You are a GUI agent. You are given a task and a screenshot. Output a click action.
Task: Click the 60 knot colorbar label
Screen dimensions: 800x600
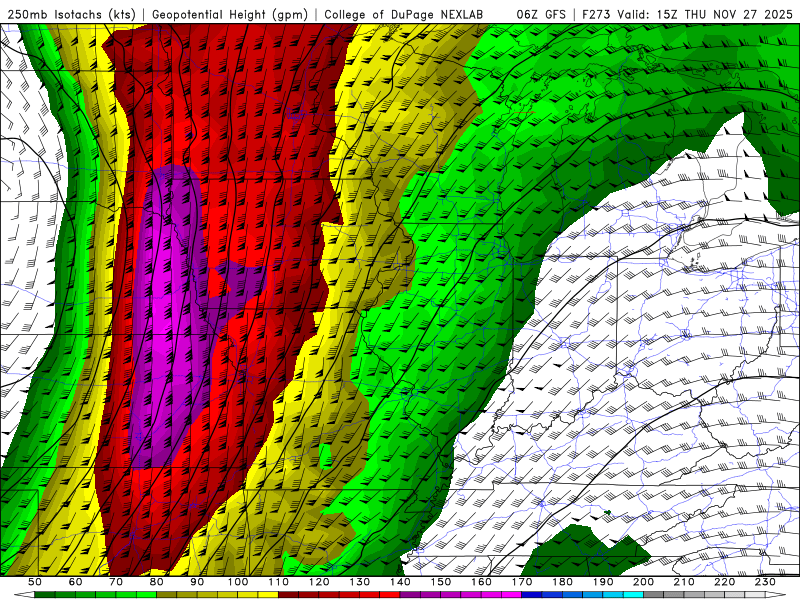click(75, 582)
